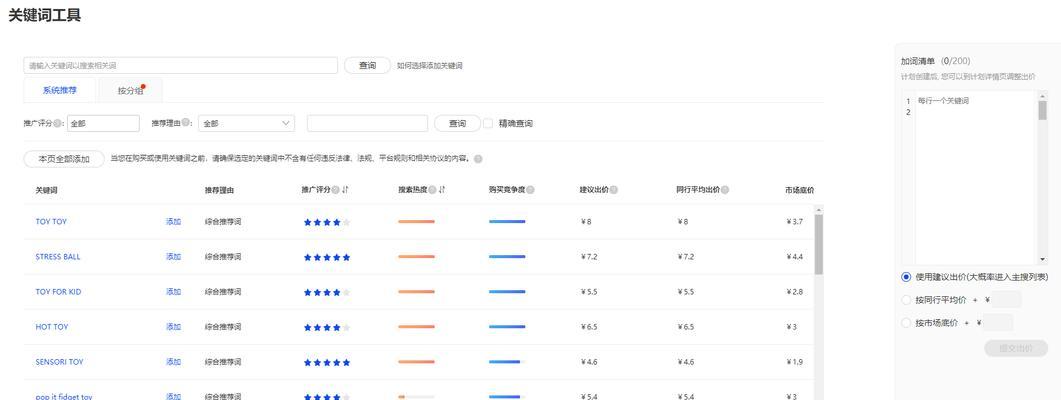The image size is (1061, 400).
Task: Click star rating of STRESS BALL row
Action: coord(327,257)
